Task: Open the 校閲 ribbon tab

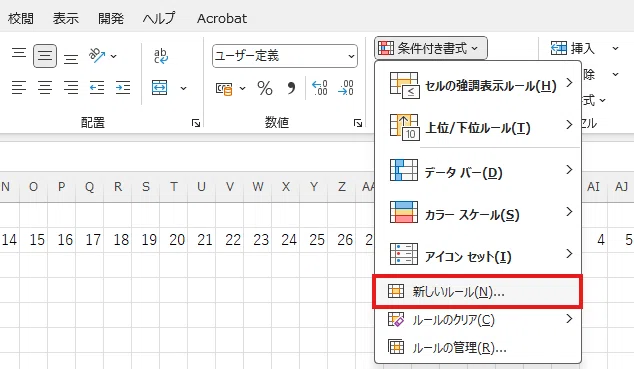Action: [x=21, y=18]
